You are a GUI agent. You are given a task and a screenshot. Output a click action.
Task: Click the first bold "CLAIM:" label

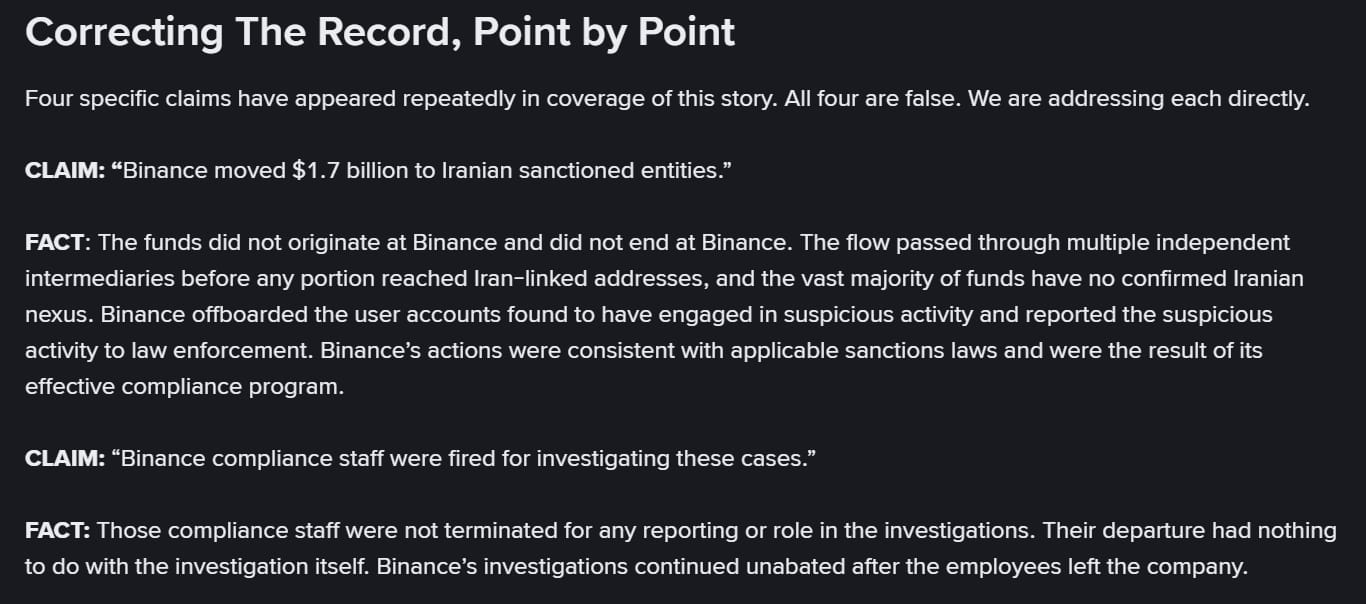point(64,170)
